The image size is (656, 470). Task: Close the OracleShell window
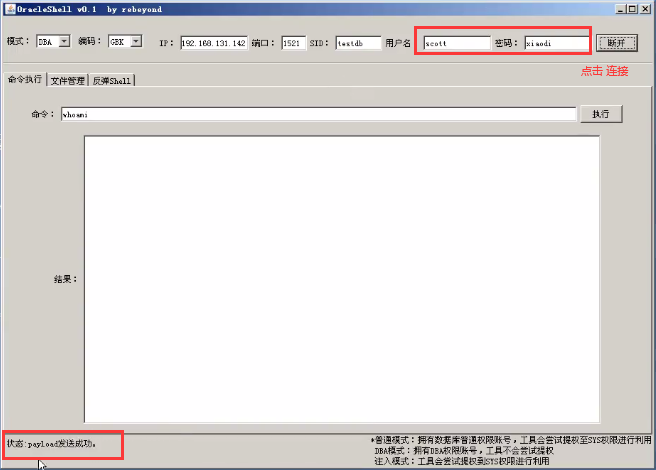click(x=646, y=8)
